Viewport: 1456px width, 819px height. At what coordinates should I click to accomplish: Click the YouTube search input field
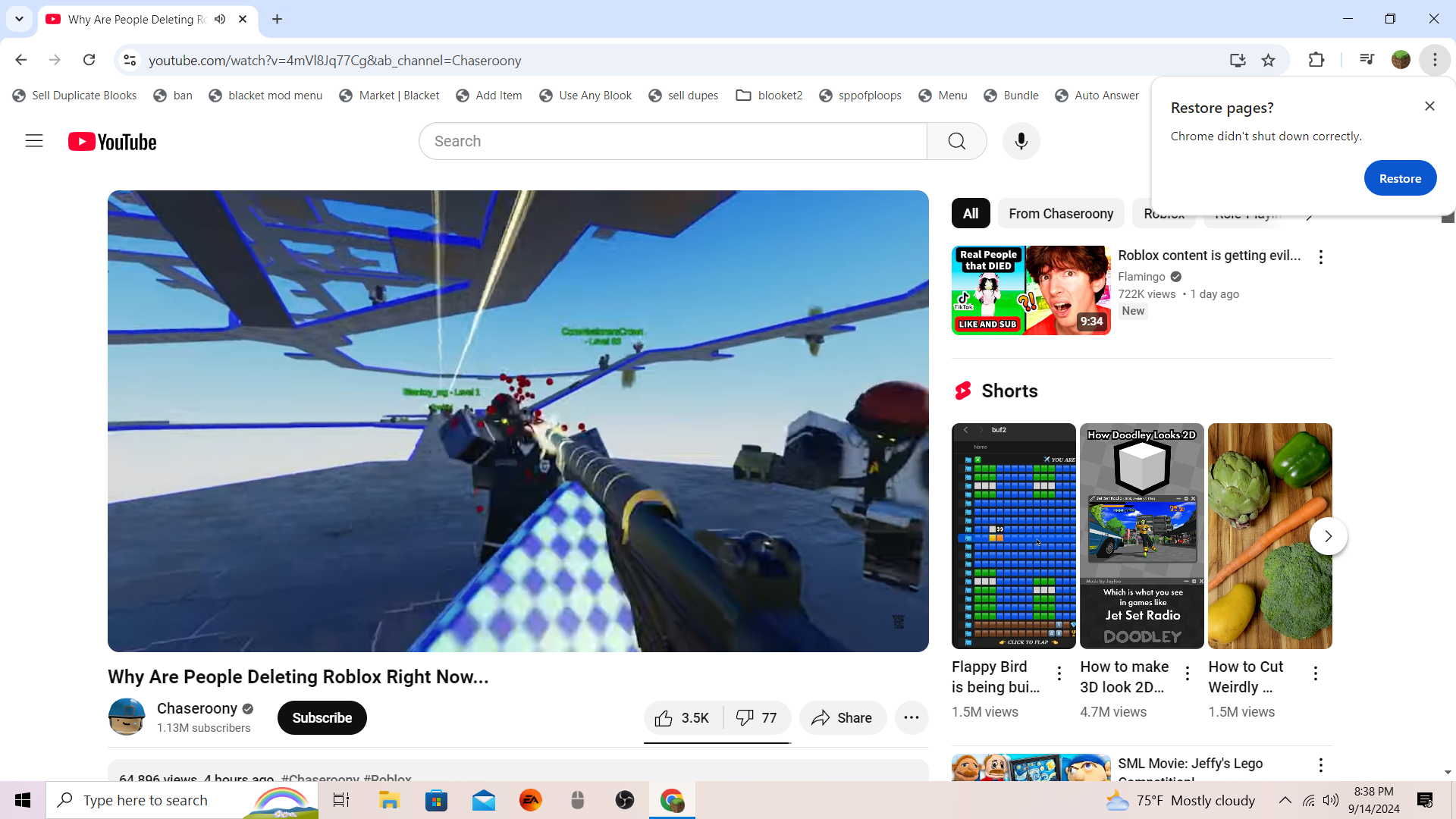tap(672, 141)
